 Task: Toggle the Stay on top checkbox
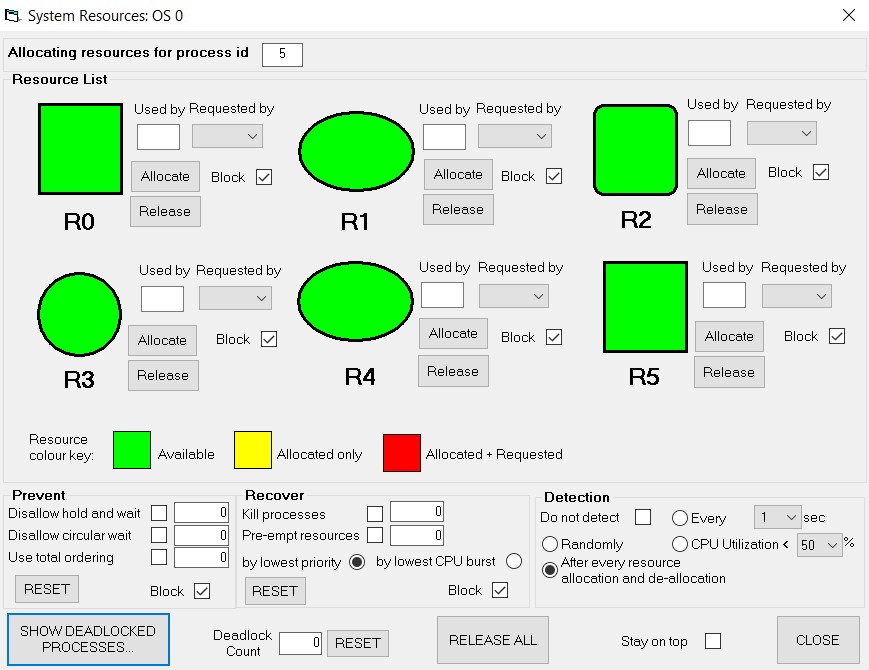713,641
